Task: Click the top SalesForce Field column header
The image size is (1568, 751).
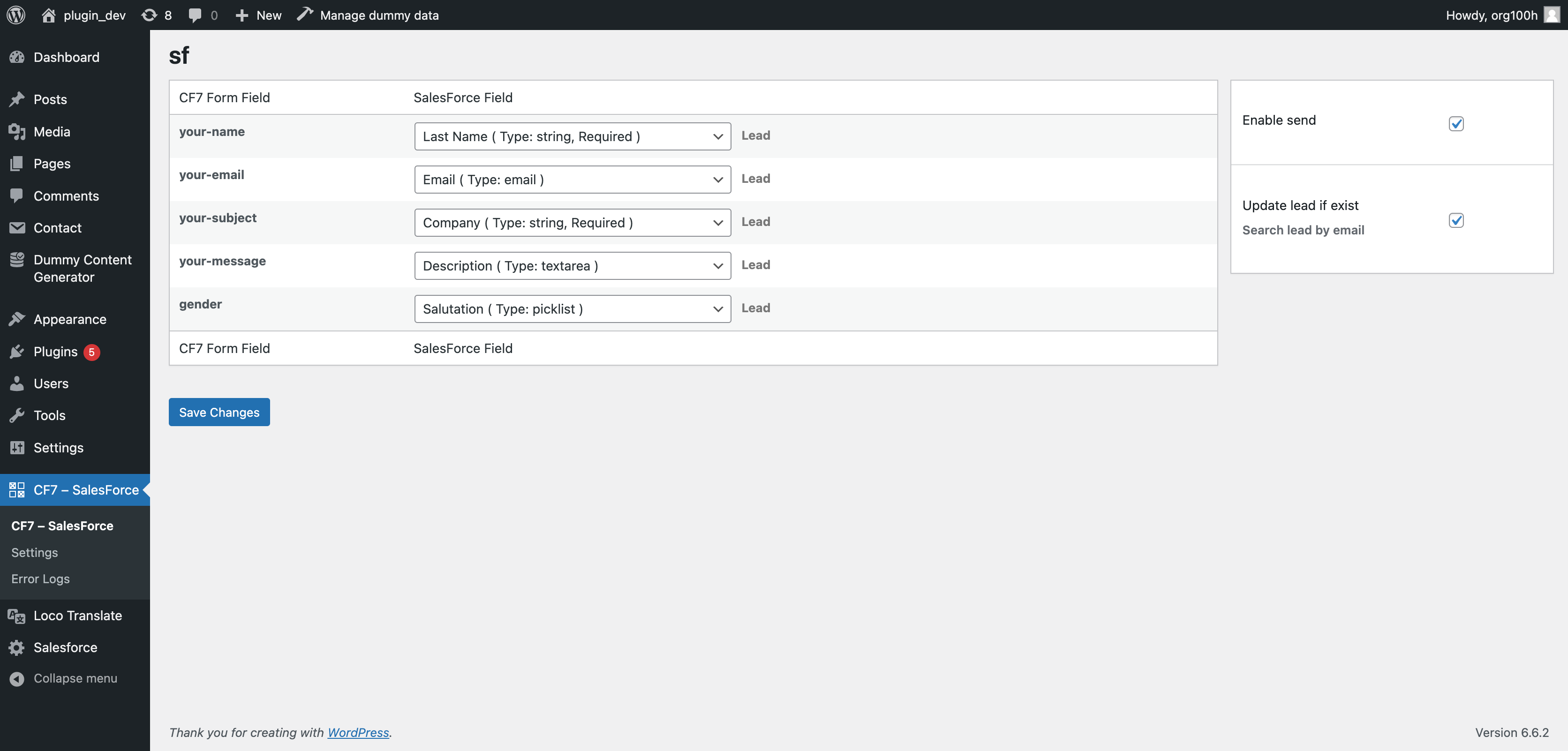Action: [463, 98]
